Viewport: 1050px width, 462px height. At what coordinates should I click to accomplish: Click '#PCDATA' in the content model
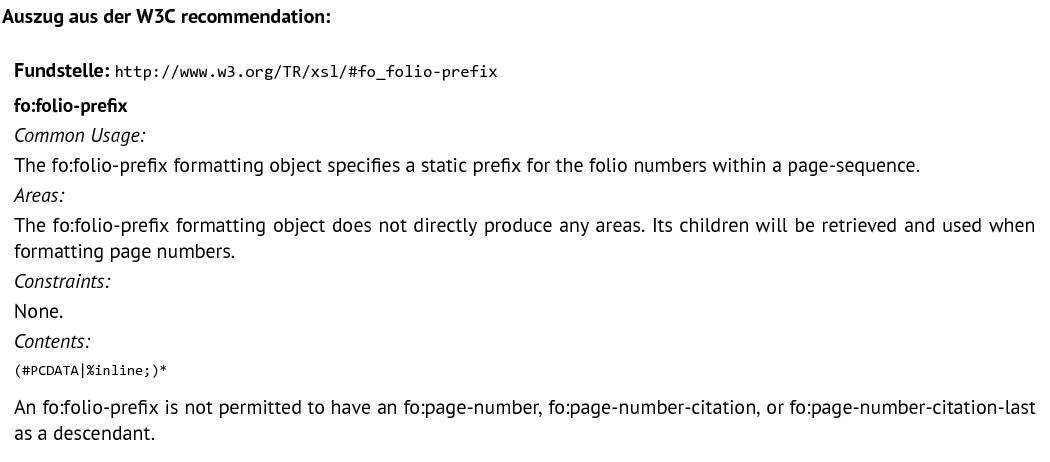tap(50, 370)
